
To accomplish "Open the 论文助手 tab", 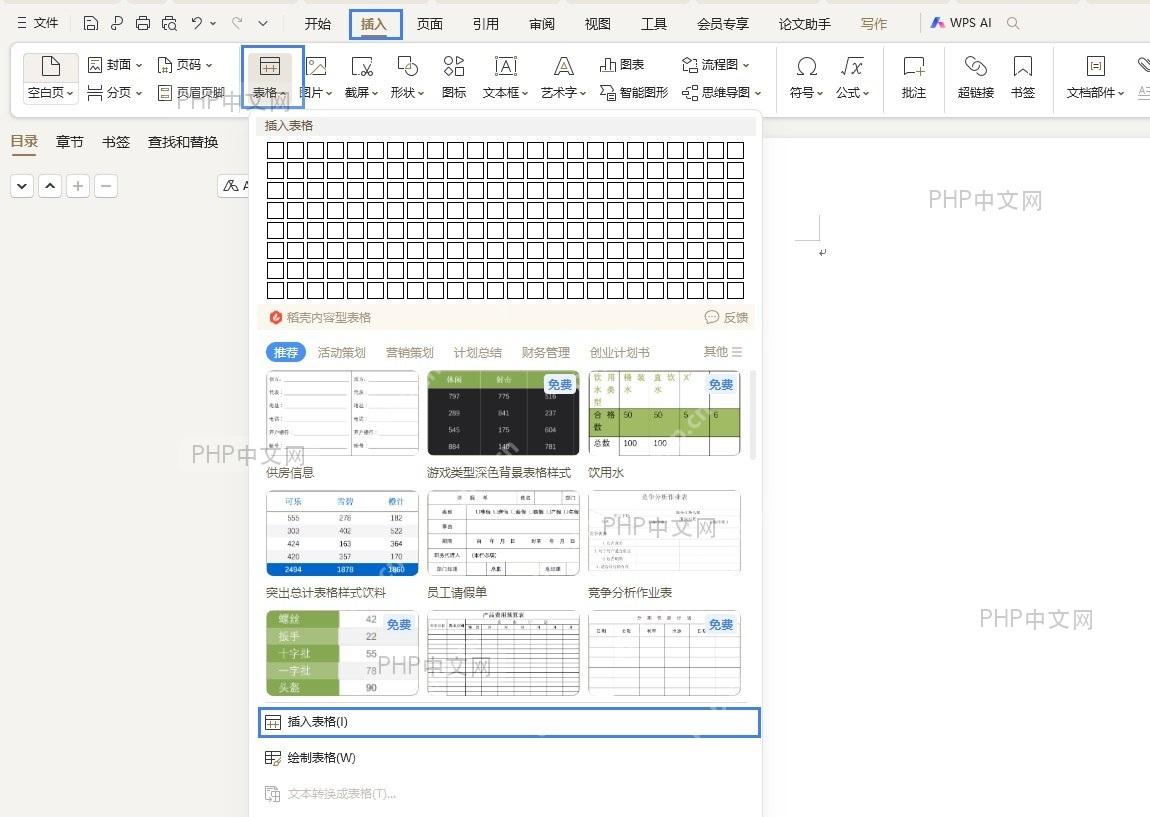I will pos(805,23).
